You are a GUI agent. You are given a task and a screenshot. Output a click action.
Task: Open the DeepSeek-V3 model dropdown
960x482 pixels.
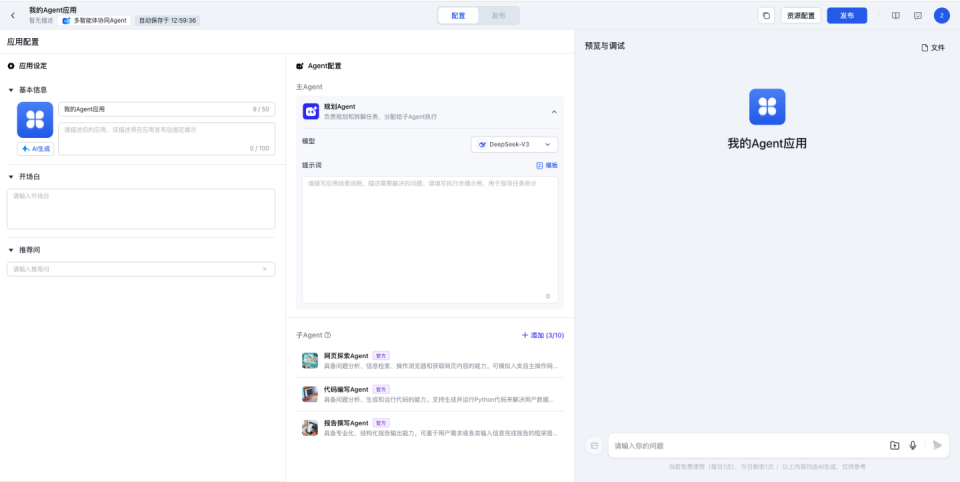click(514, 144)
